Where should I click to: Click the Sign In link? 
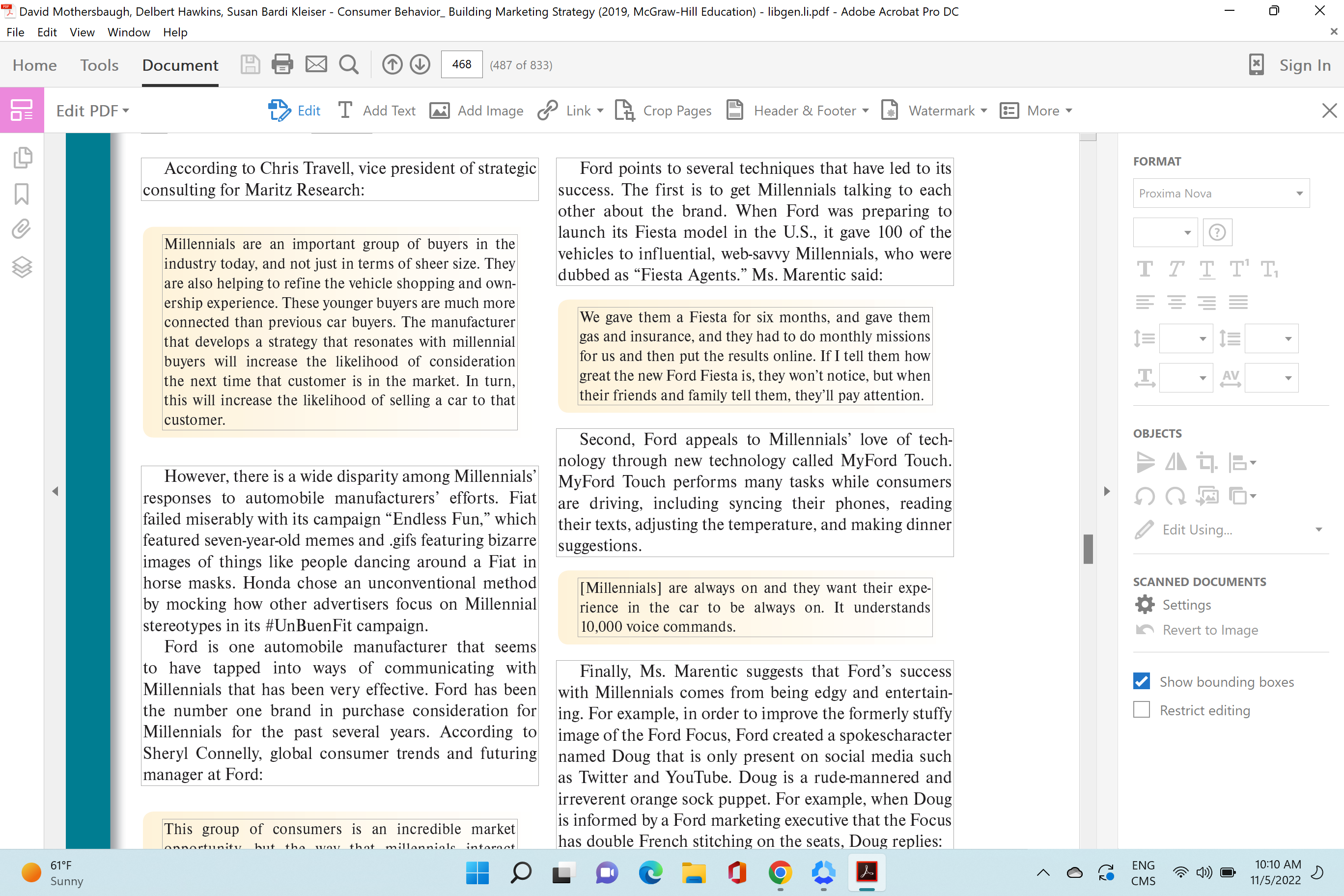point(1305,65)
